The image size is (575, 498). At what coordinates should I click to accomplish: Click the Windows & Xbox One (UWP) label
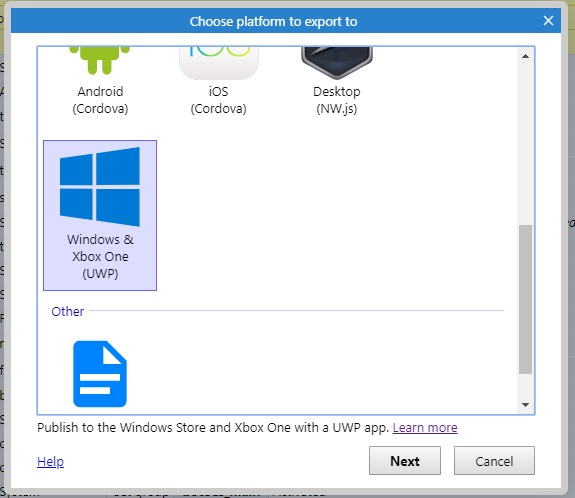point(100,256)
